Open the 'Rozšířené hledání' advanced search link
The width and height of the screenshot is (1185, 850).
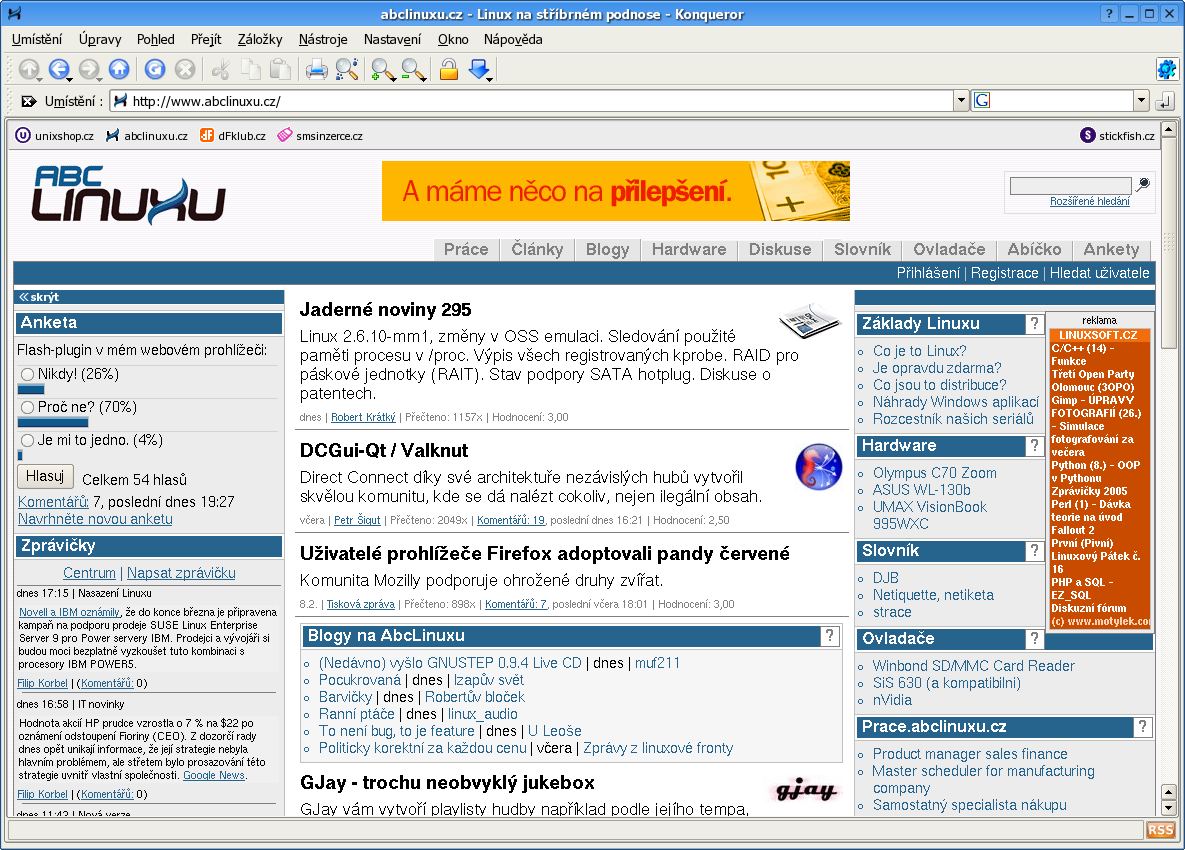tap(1090, 201)
